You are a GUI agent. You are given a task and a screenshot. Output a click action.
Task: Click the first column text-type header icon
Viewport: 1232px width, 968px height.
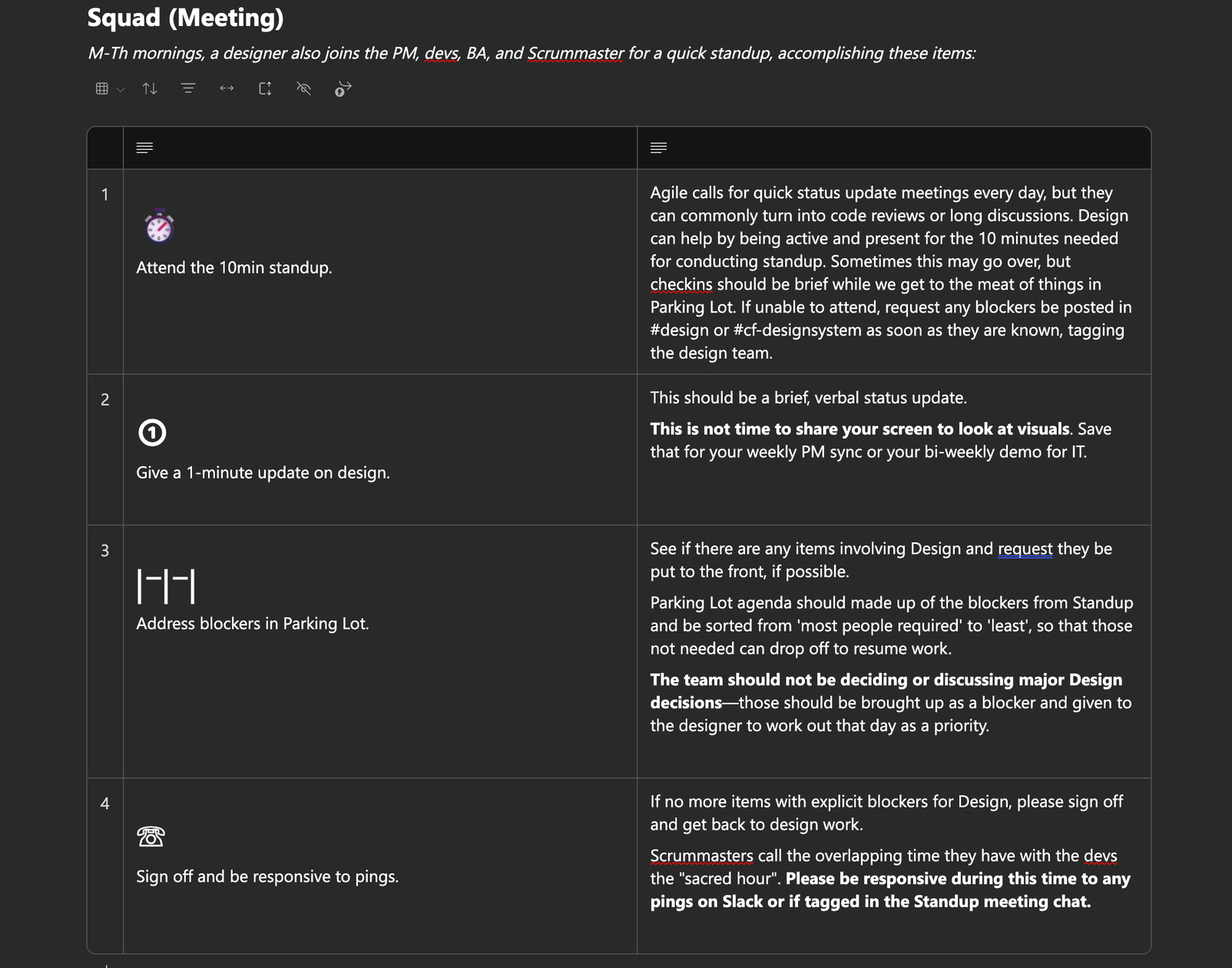[144, 148]
